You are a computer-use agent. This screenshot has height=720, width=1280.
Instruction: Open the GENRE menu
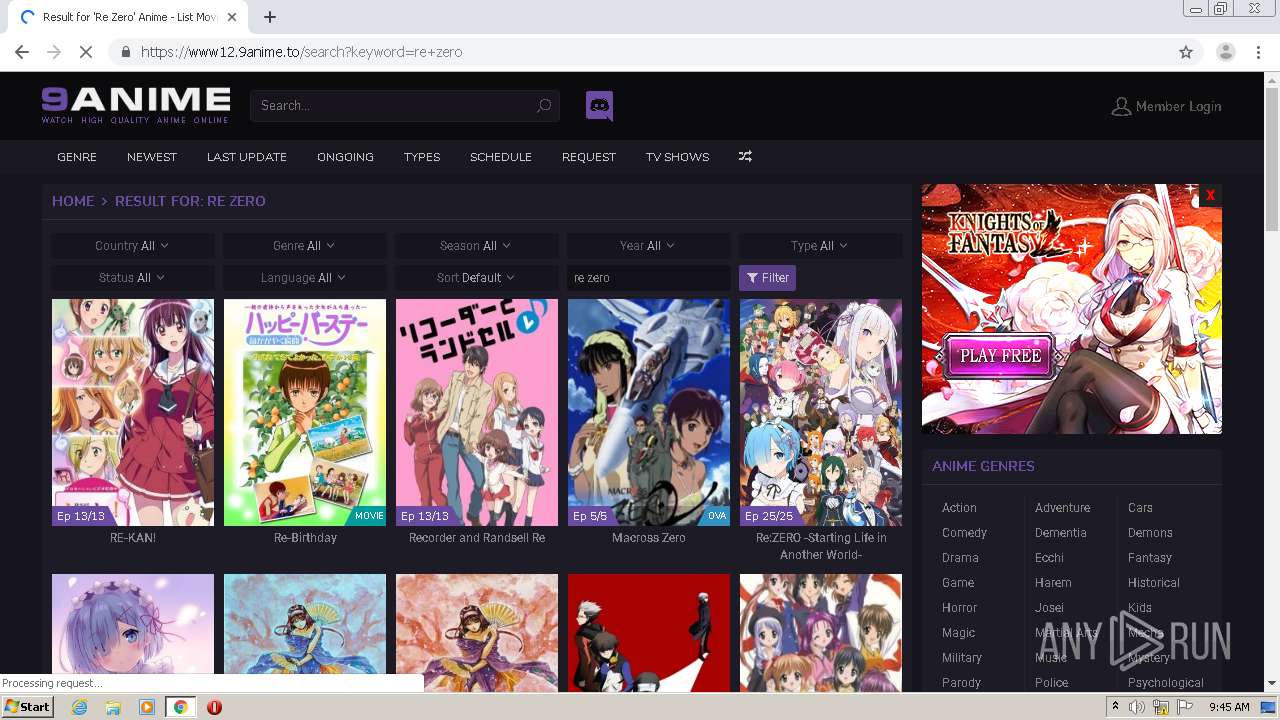pyautogui.click(x=77, y=157)
